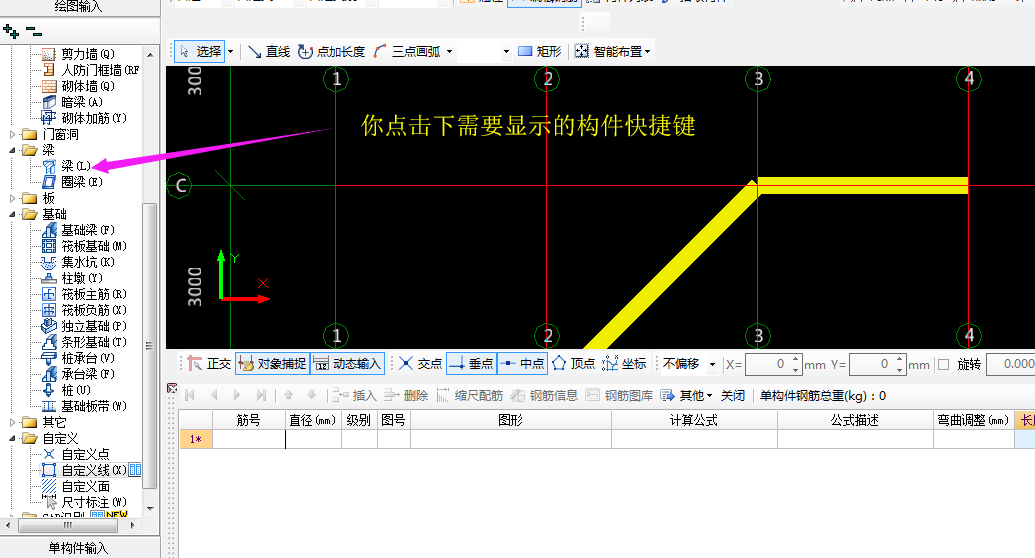
Task: Click the 删除 row button
Action: 407,396
